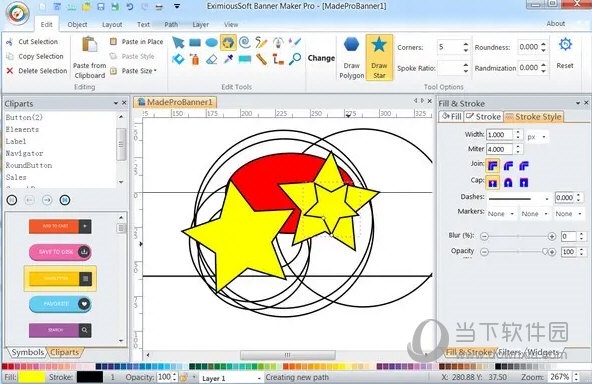Click the yellow Open folder icon
Screen dimensions: 592x384
coord(86,6)
